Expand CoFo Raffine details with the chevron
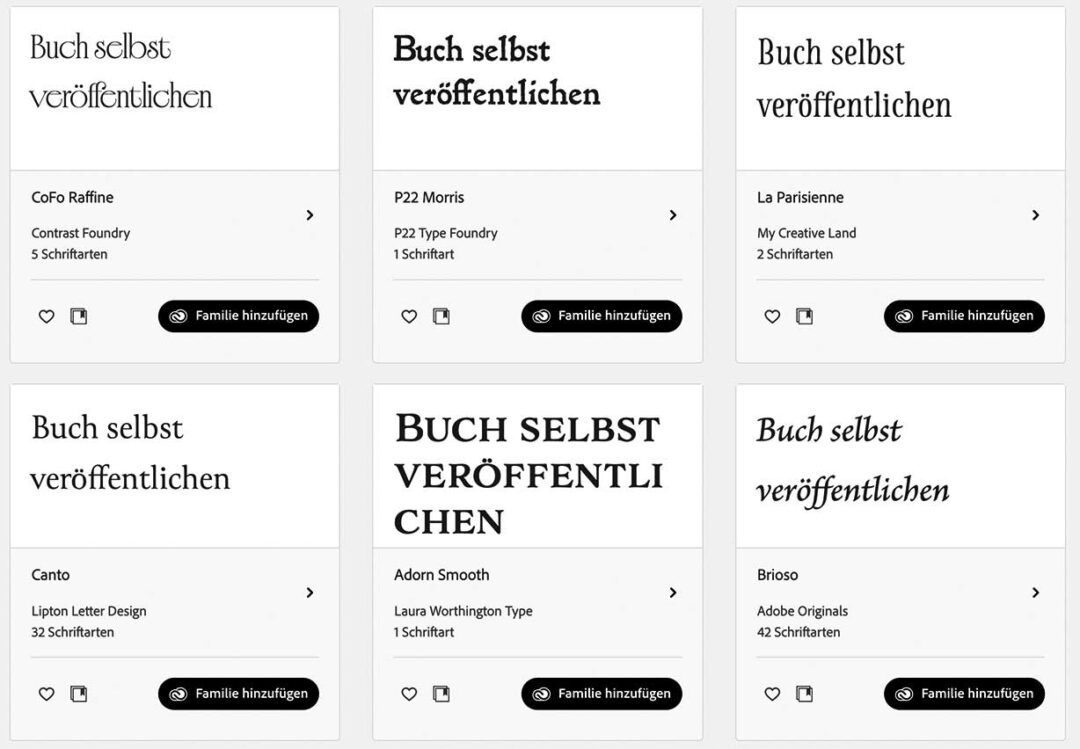Image resolution: width=1080 pixels, height=749 pixels. 310,215
